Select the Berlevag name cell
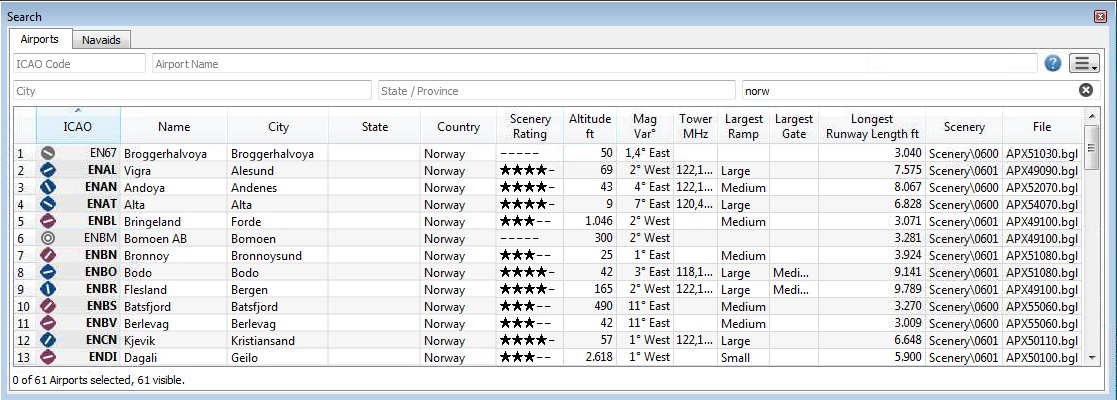Image resolution: width=1117 pixels, height=400 pixels. (174, 323)
